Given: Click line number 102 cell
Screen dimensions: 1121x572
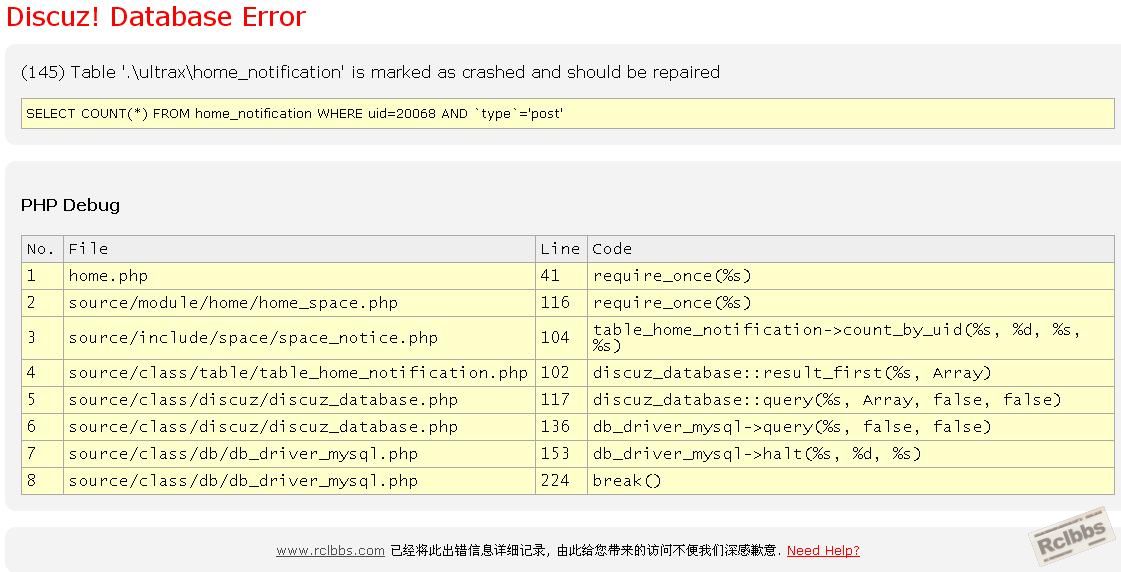Looking at the screenshot, I should (x=561, y=373).
